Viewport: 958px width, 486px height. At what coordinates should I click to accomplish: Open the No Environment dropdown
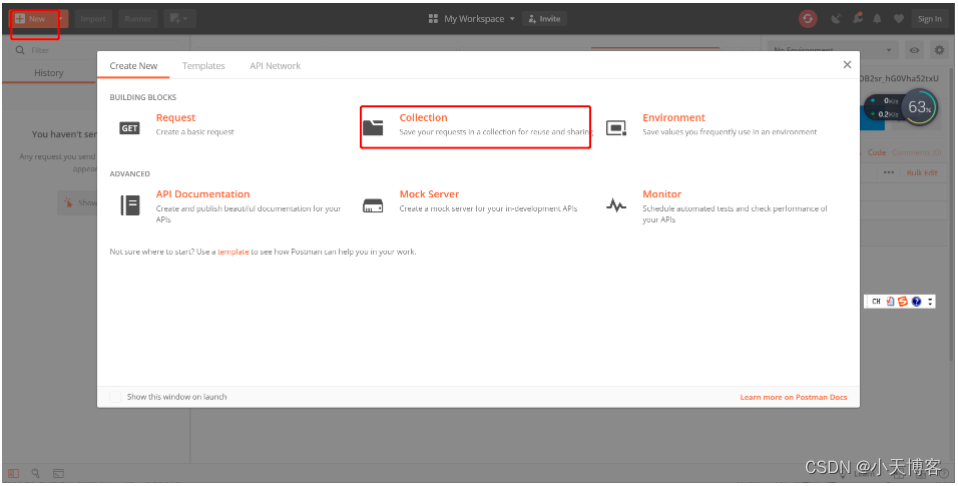[833, 50]
